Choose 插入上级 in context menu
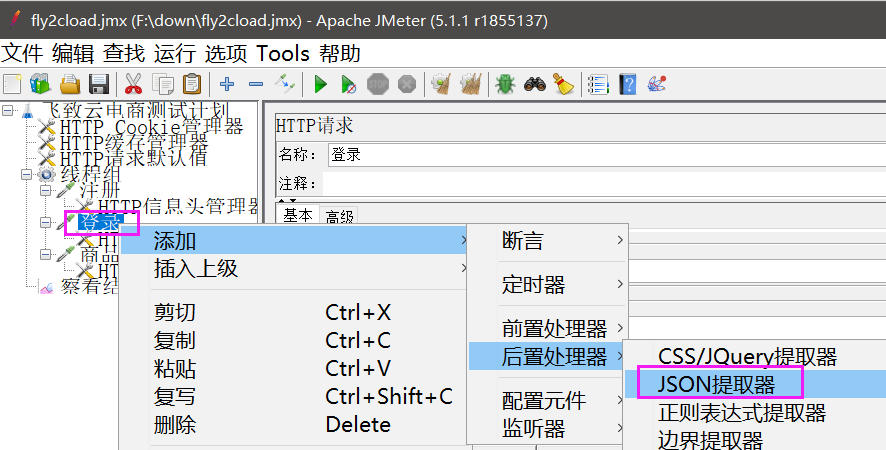 294,268
